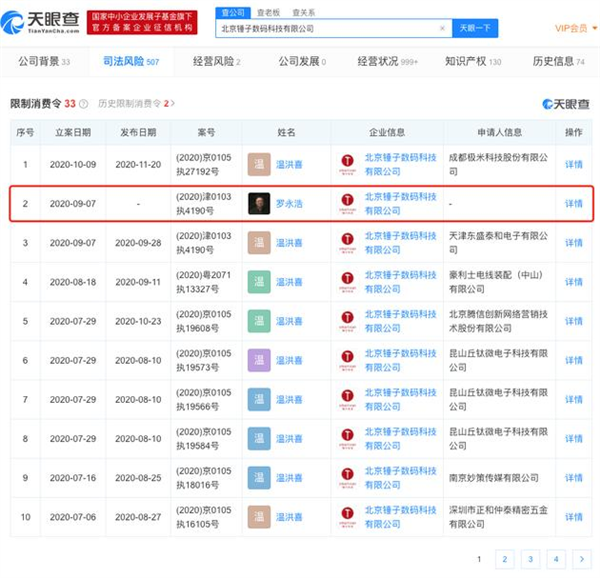The width and height of the screenshot is (600, 578).
Task: Select the 查老板 search mode tab
Action: tap(268, 13)
